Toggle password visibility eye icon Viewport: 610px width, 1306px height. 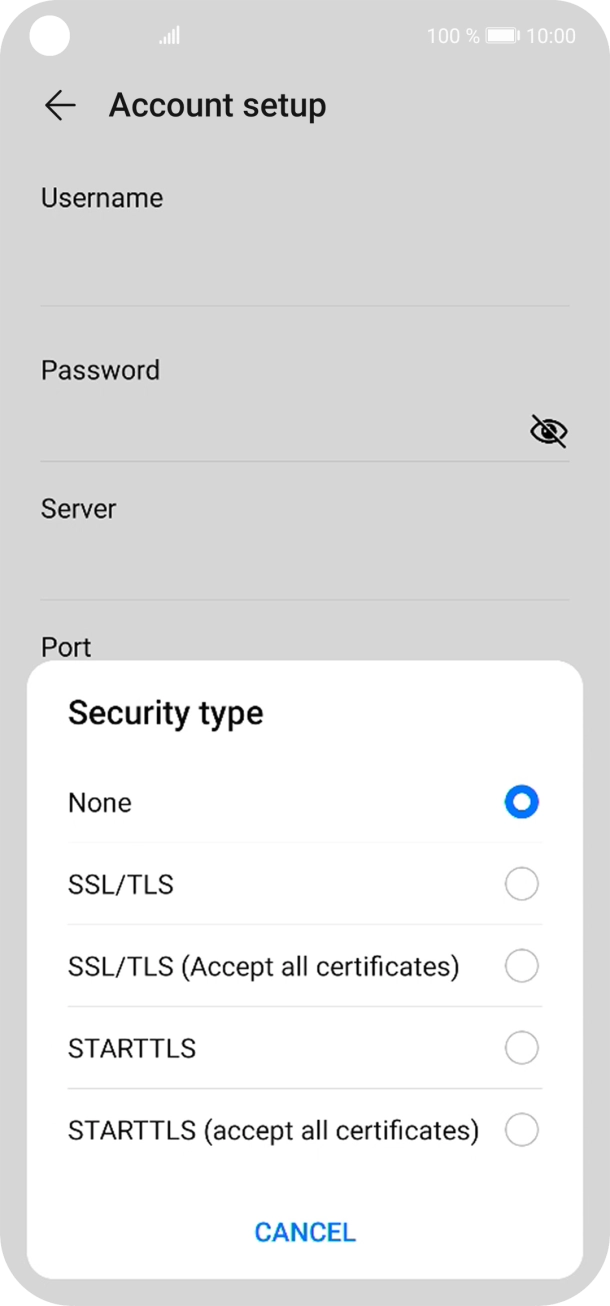click(548, 431)
